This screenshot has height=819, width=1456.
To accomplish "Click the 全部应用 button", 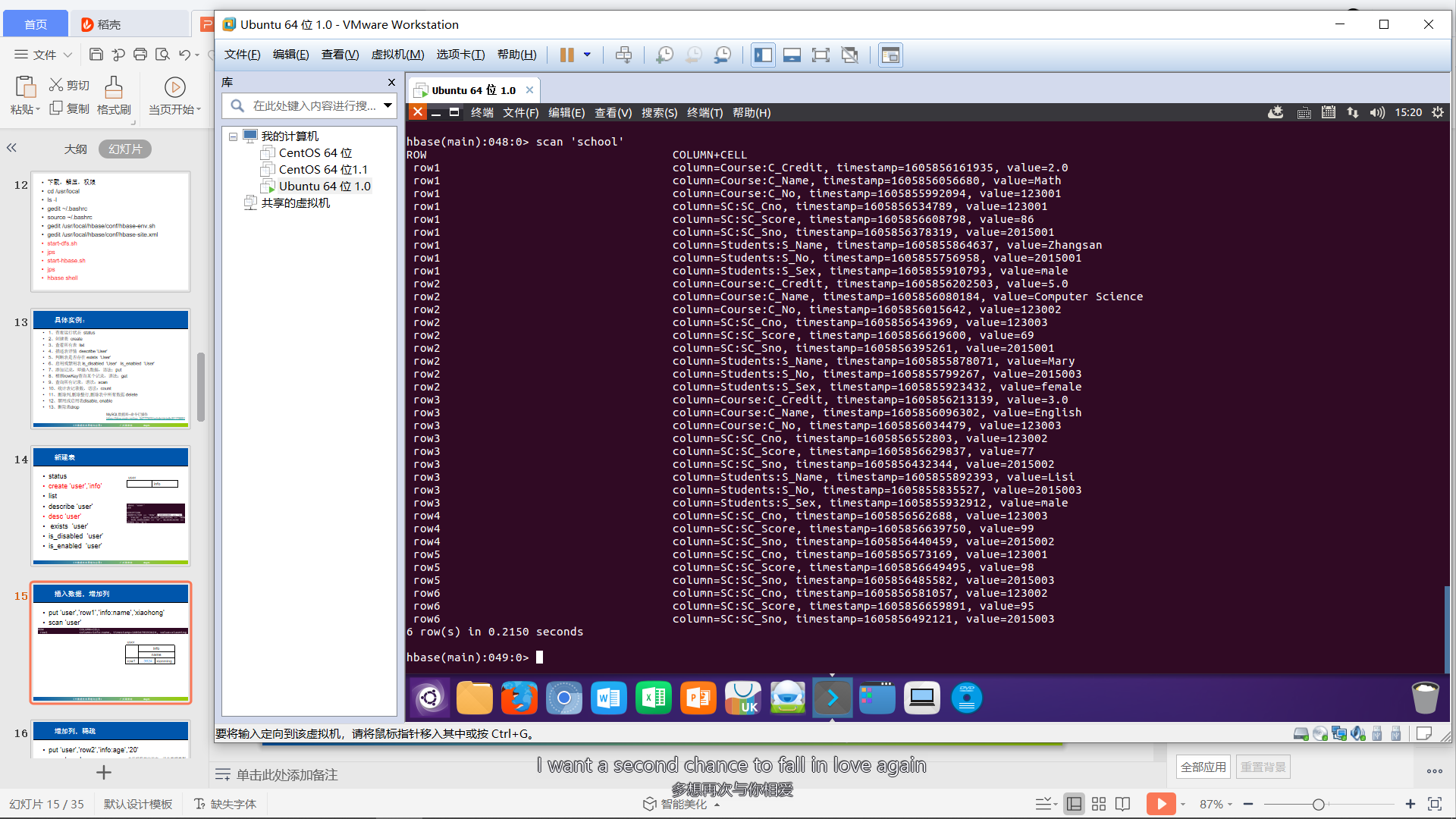I will pos(1203,767).
